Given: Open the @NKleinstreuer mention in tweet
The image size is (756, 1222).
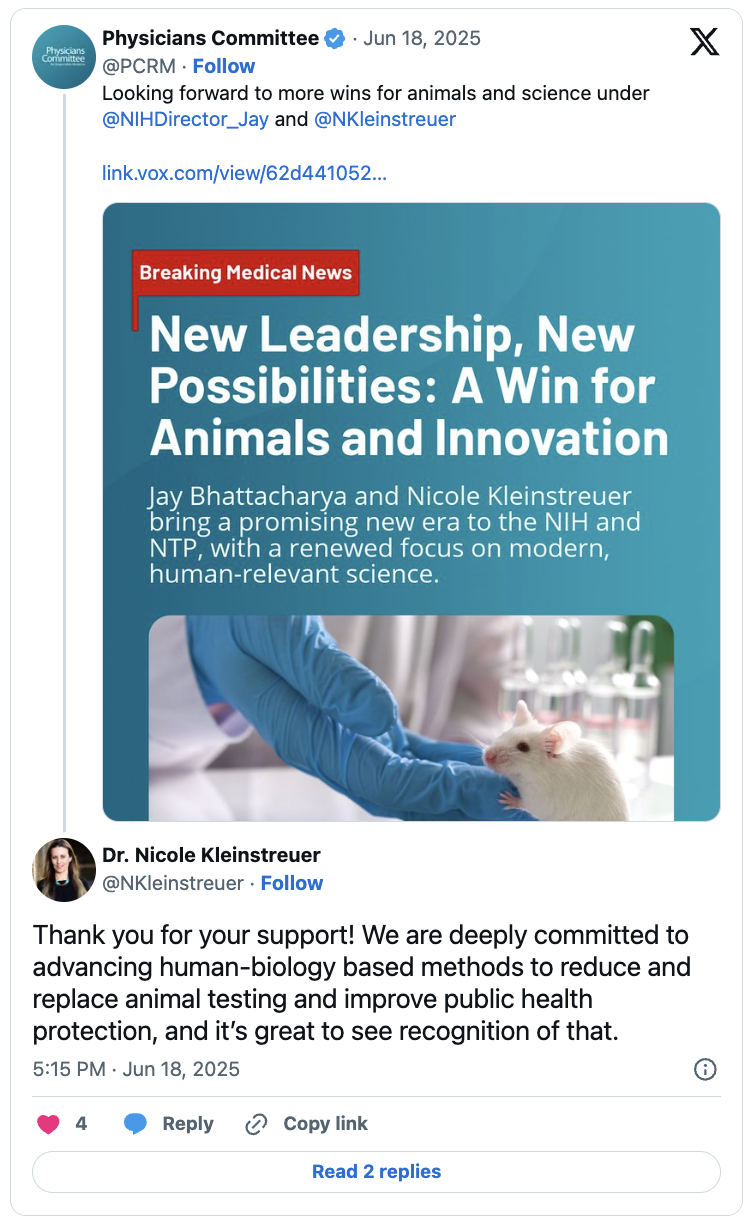Looking at the screenshot, I should pos(385,119).
